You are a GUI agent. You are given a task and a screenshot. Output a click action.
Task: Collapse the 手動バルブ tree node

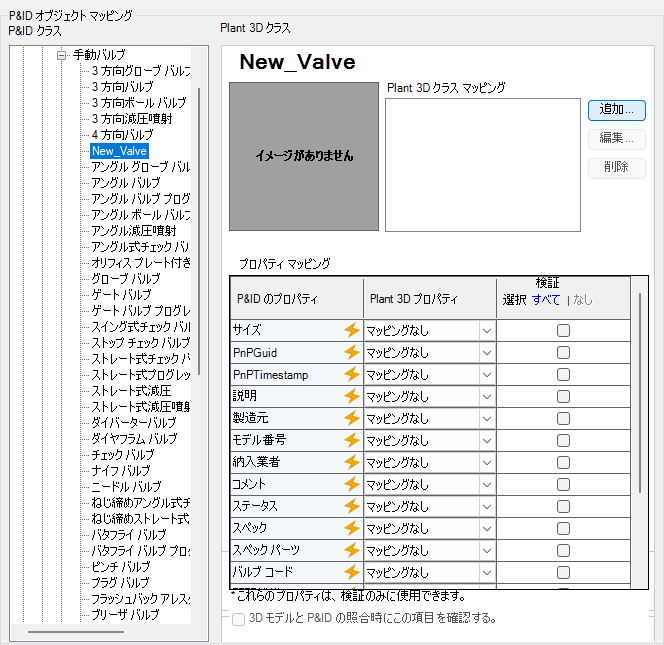point(61,55)
